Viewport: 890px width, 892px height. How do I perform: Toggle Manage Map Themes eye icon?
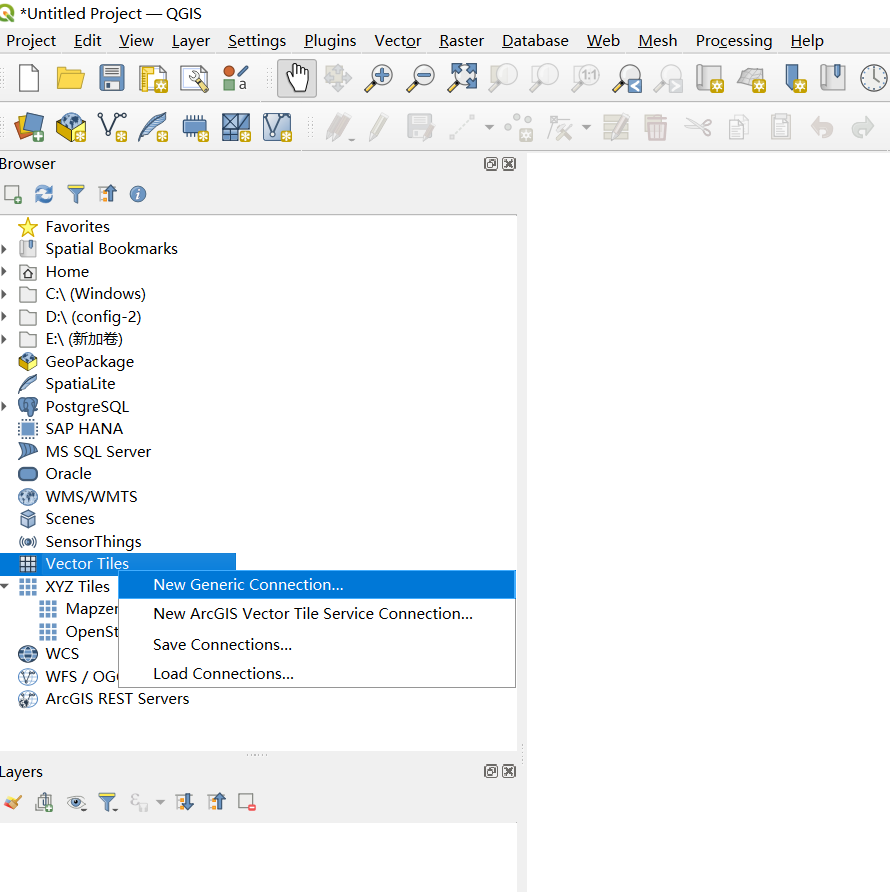click(76, 802)
